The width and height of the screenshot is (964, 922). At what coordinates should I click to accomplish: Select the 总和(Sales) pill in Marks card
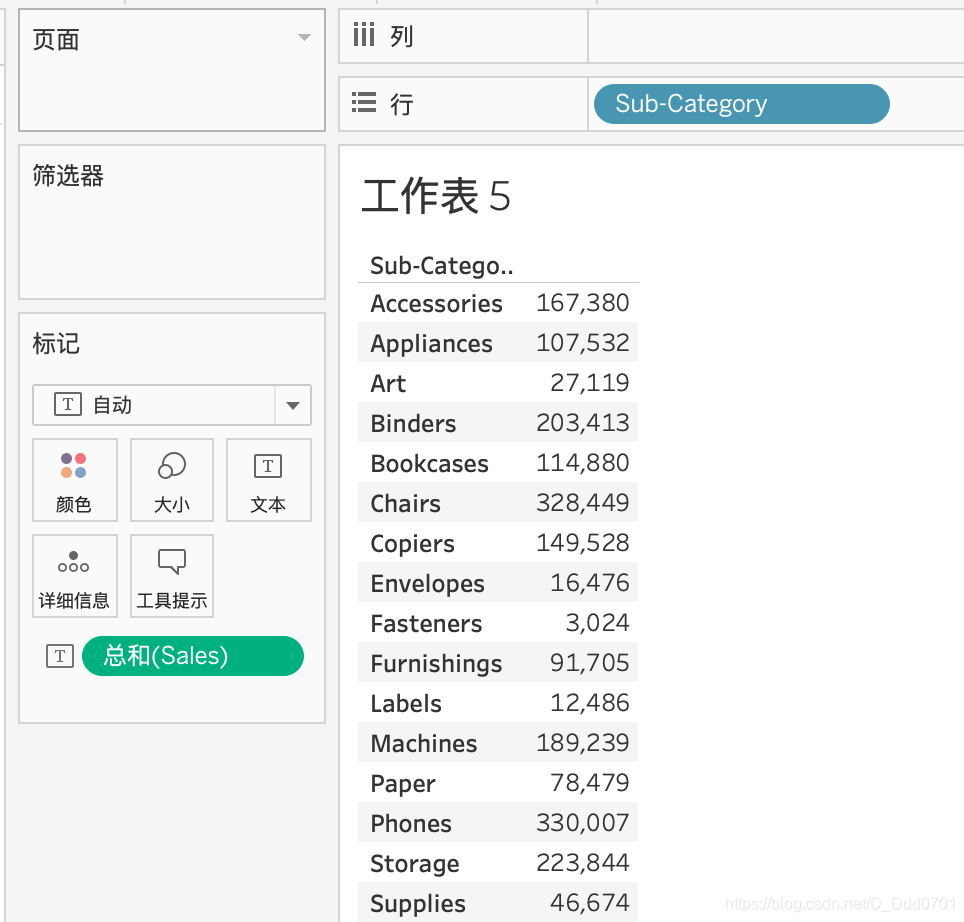pyautogui.click(x=192, y=656)
